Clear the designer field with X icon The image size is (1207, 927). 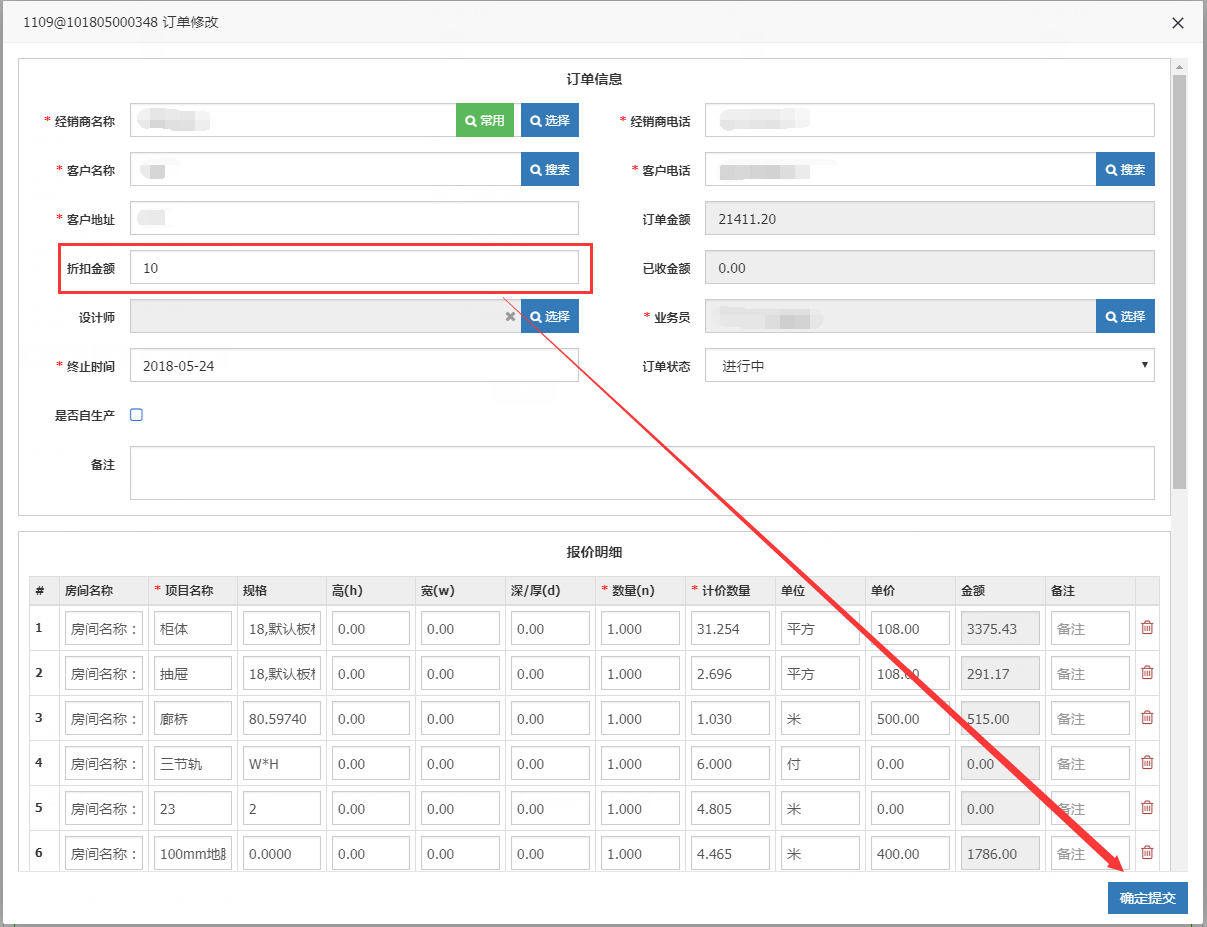click(x=510, y=317)
